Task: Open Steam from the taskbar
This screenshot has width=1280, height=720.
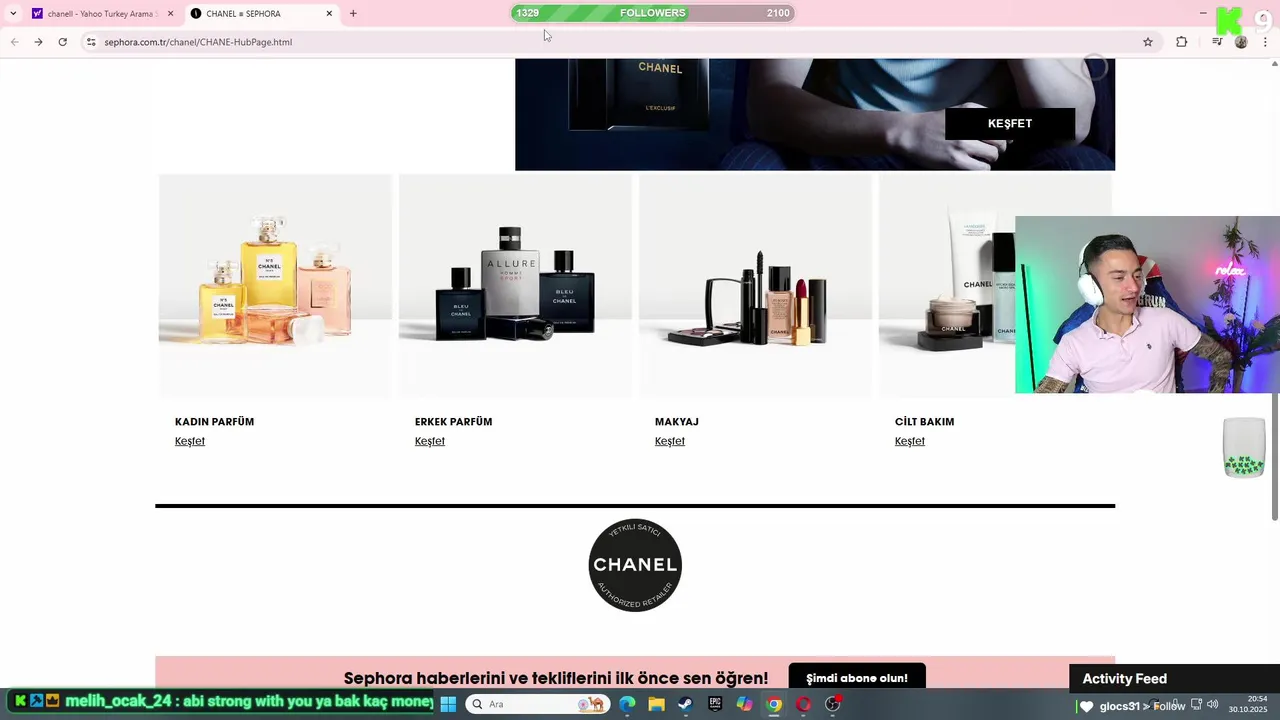Action: [x=685, y=704]
